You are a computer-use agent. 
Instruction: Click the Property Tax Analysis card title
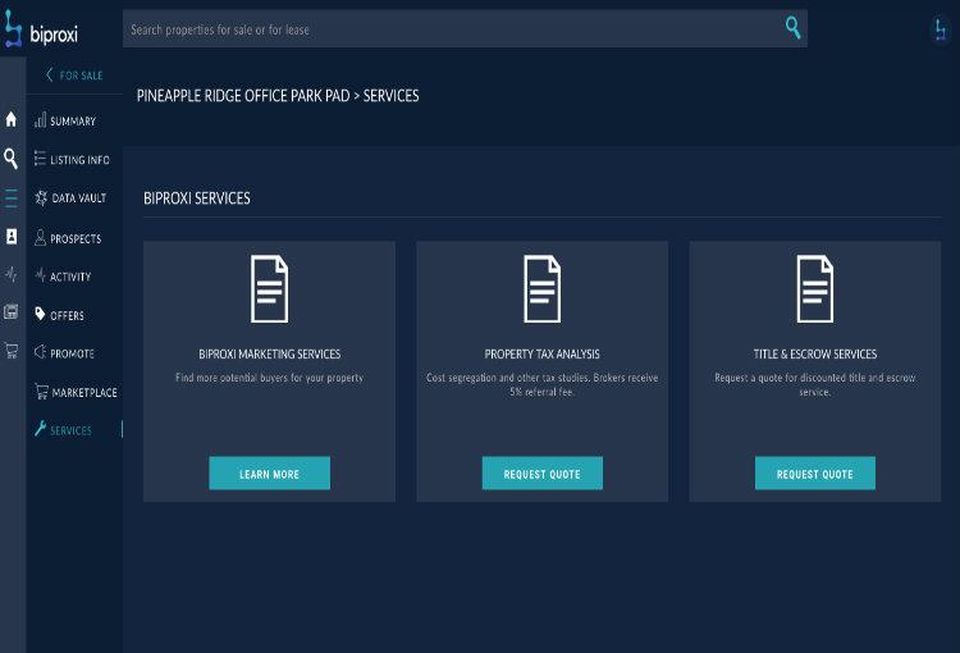[x=542, y=354]
